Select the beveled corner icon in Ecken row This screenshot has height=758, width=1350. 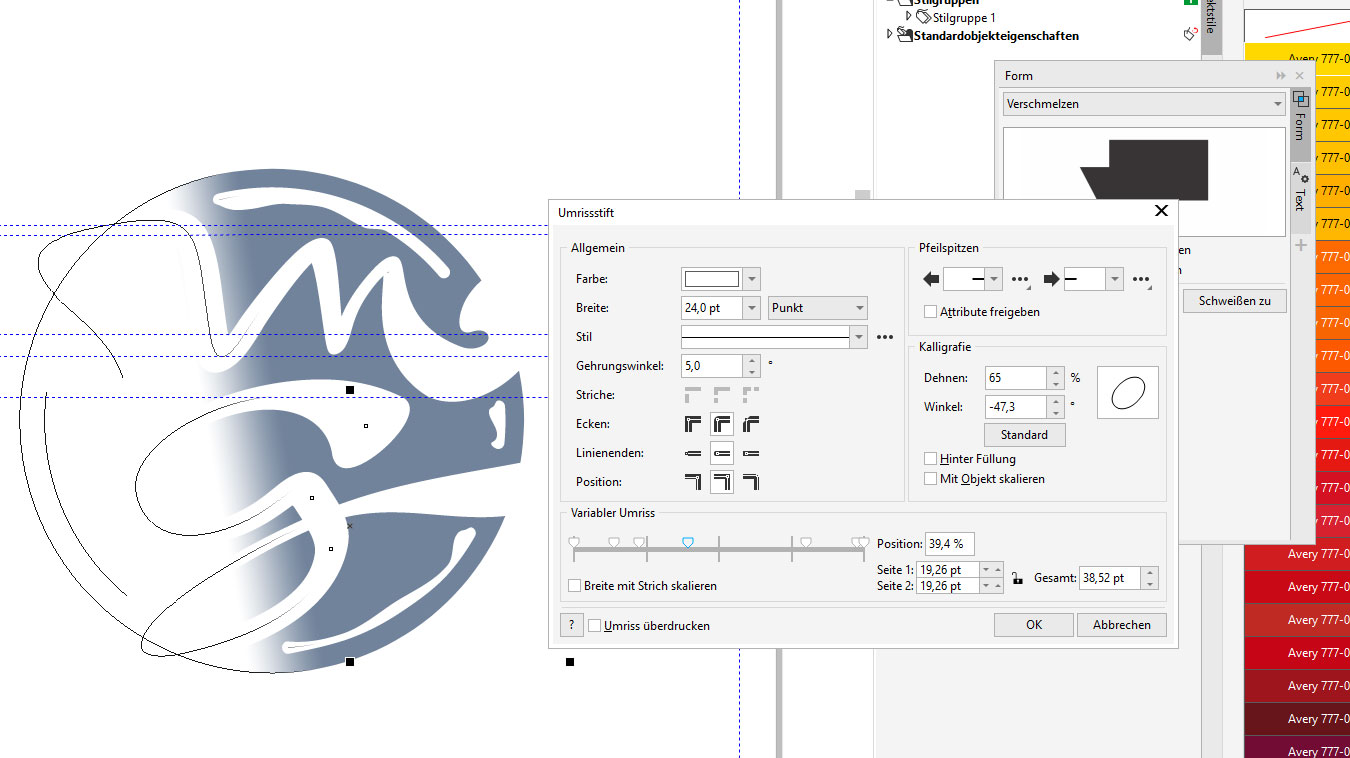click(x=751, y=424)
